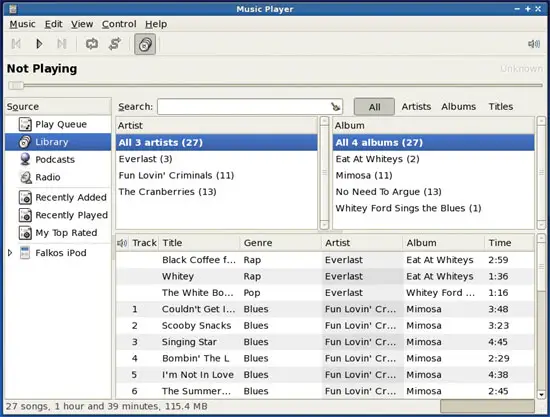
Task: Skip to the next track
Action: coord(61,44)
